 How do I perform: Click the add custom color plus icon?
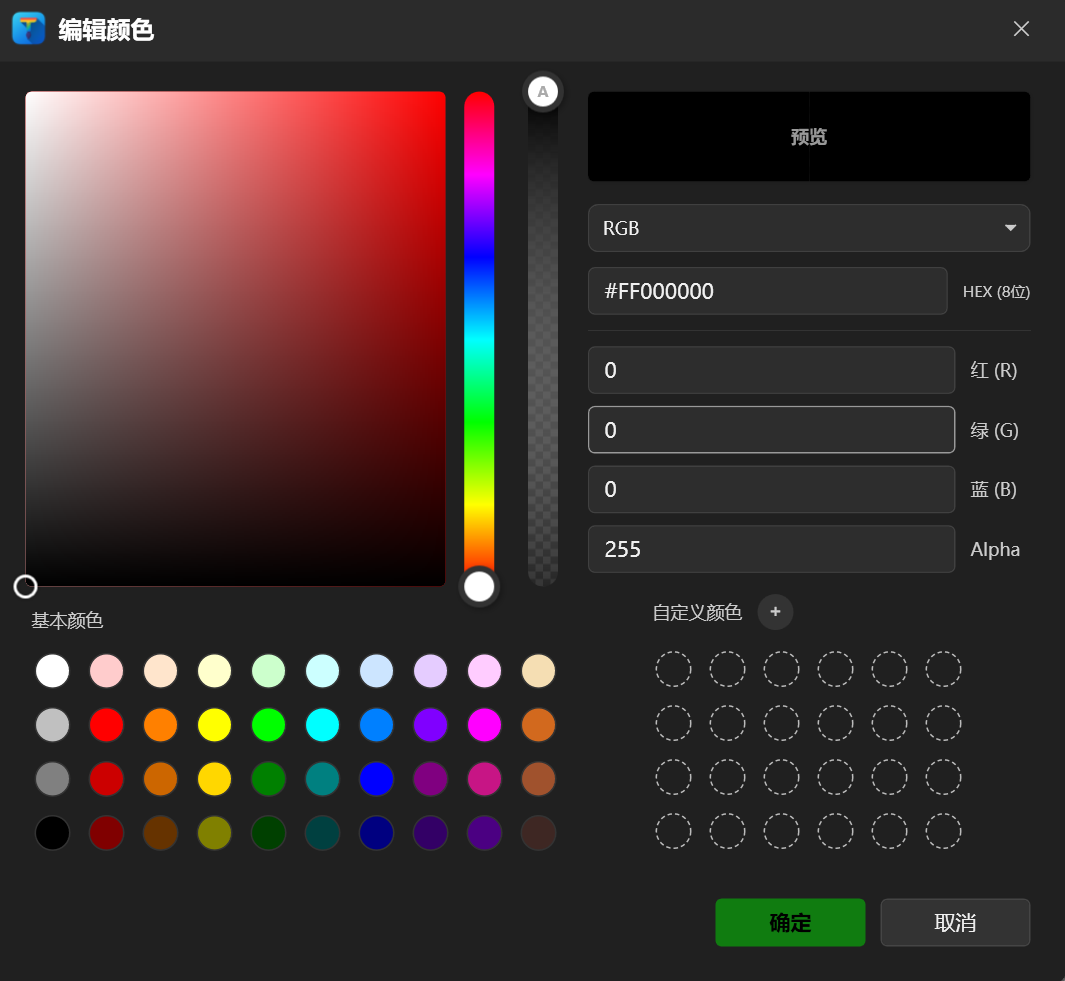pos(775,612)
